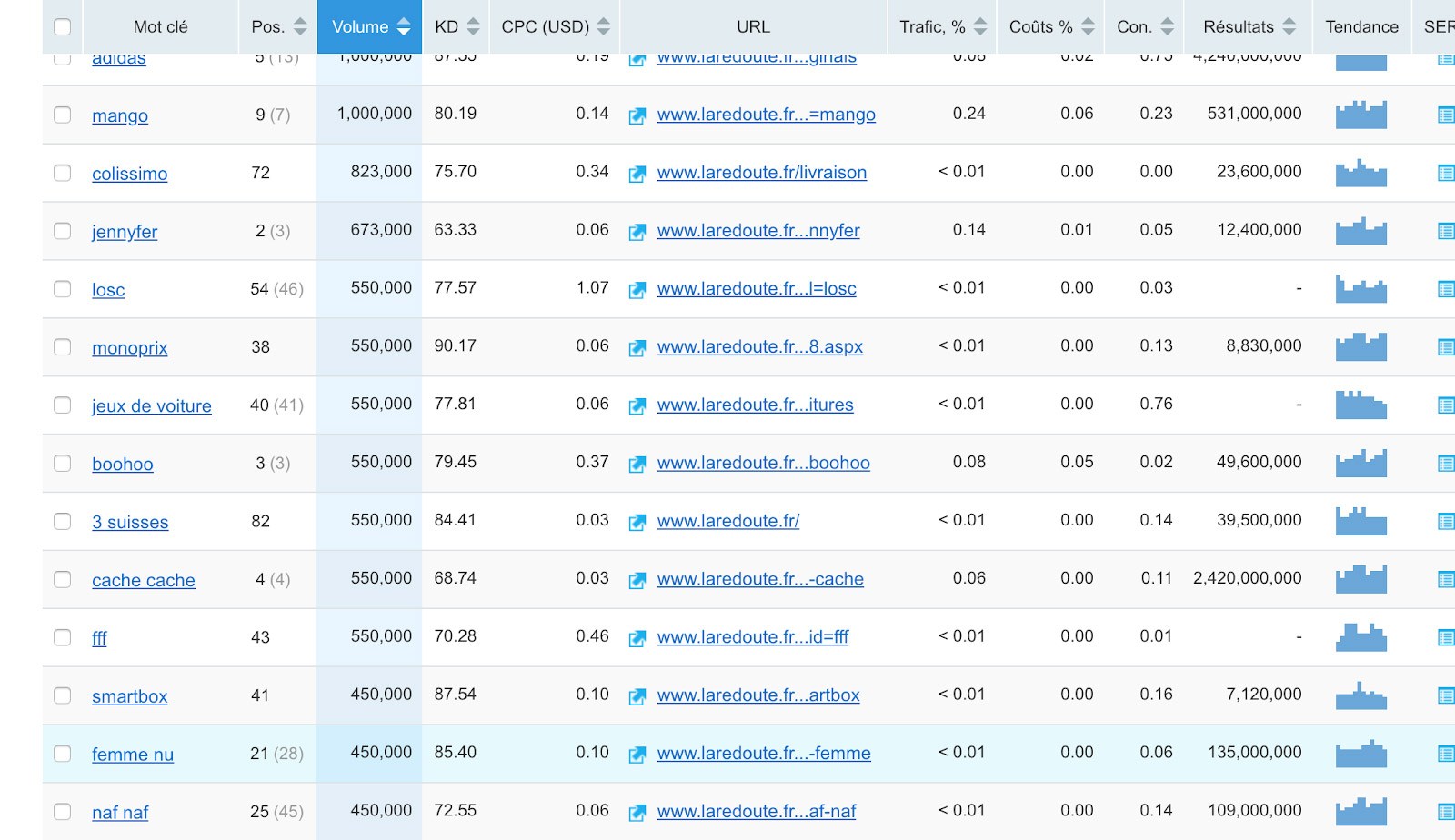Check the fff keyword row checkbox

[63, 637]
